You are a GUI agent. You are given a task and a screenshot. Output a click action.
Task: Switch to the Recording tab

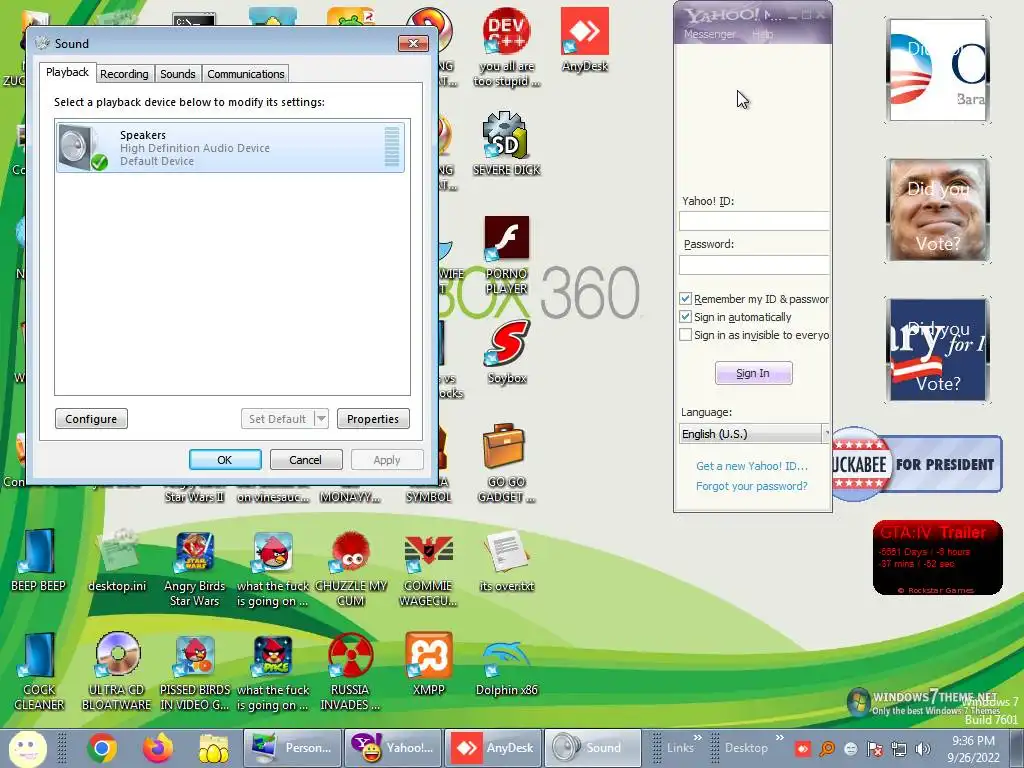coord(124,74)
